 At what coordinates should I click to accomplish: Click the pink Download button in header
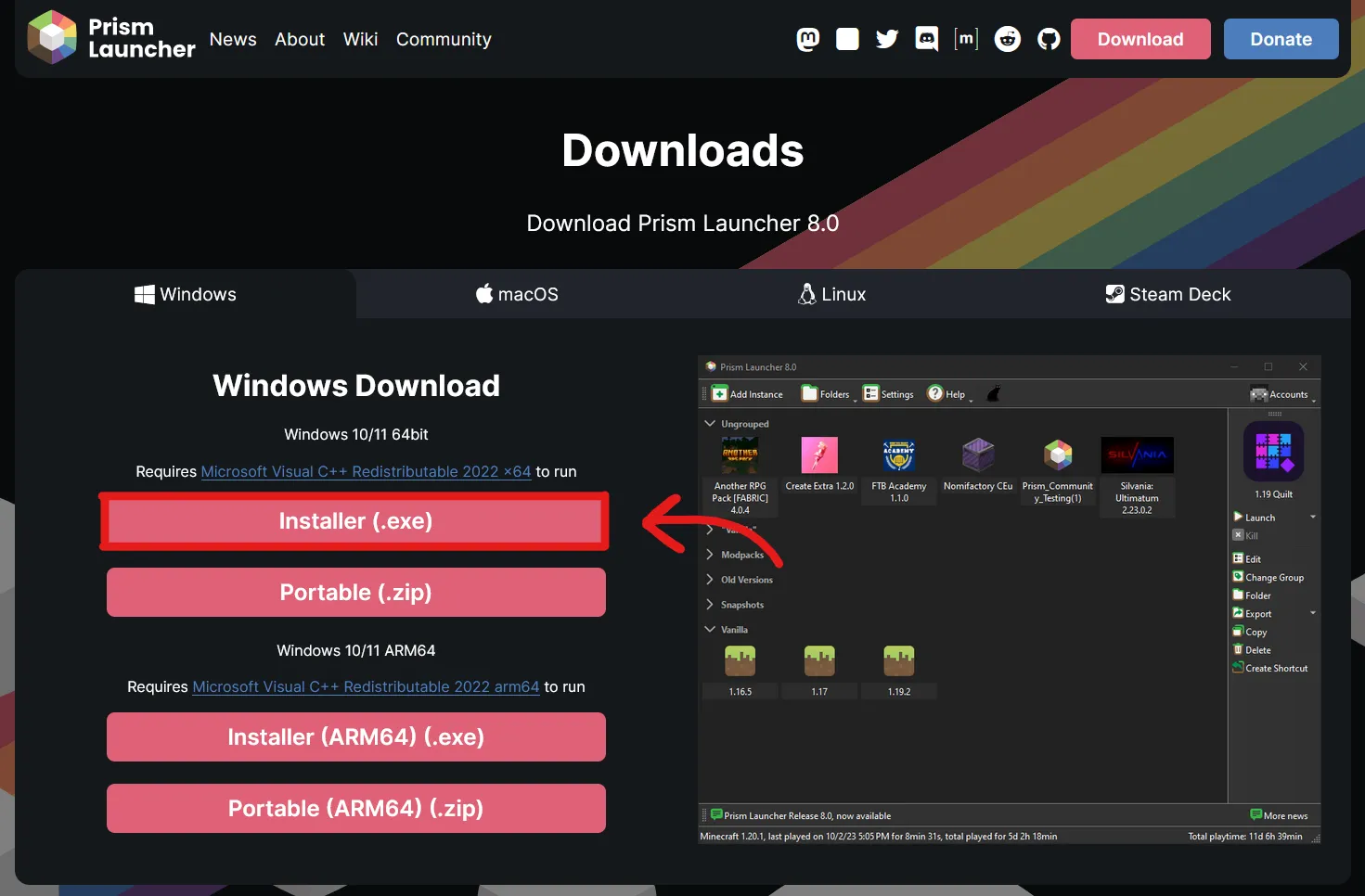1140,39
